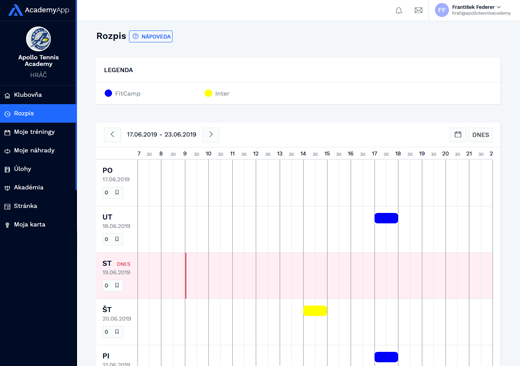Click the FF user avatar
520x366 pixels.
442,10
